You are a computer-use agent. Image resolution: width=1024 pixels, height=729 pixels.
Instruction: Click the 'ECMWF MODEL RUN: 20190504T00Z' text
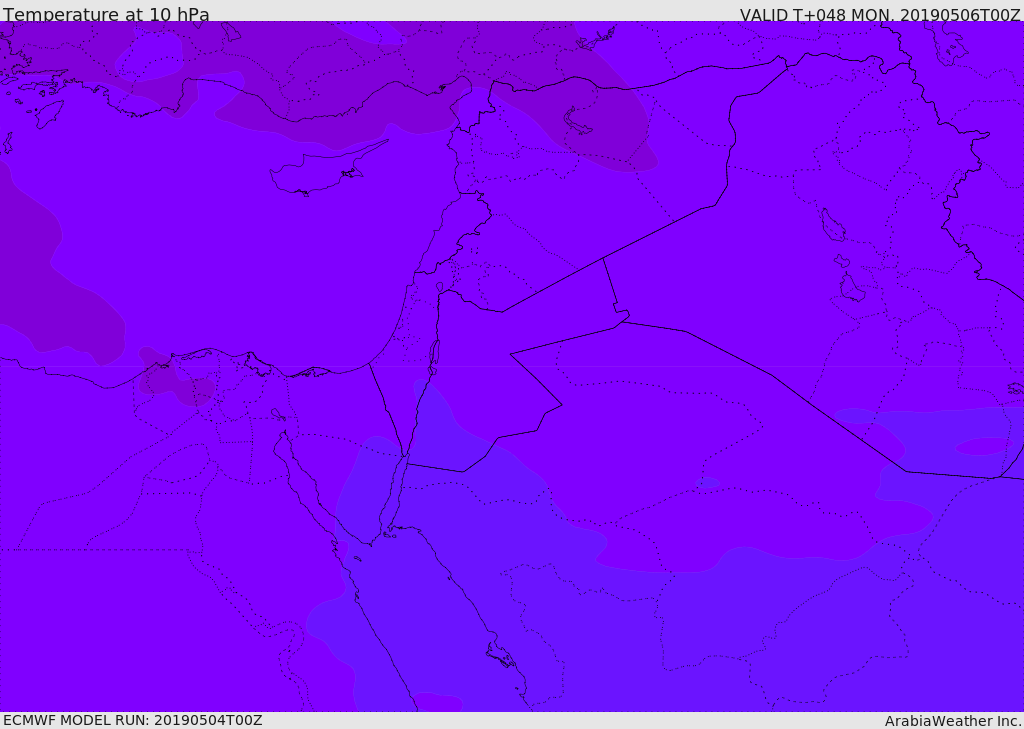tap(133, 720)
